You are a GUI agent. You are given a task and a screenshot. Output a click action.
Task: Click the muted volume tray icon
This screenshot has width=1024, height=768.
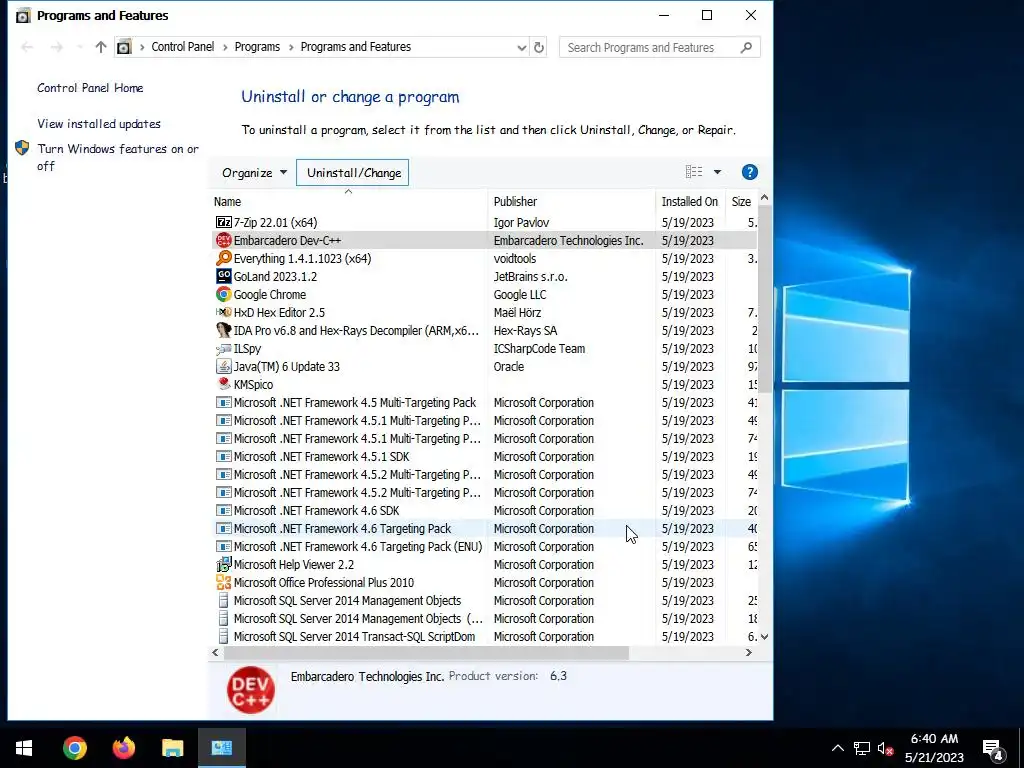click(886, 748)
